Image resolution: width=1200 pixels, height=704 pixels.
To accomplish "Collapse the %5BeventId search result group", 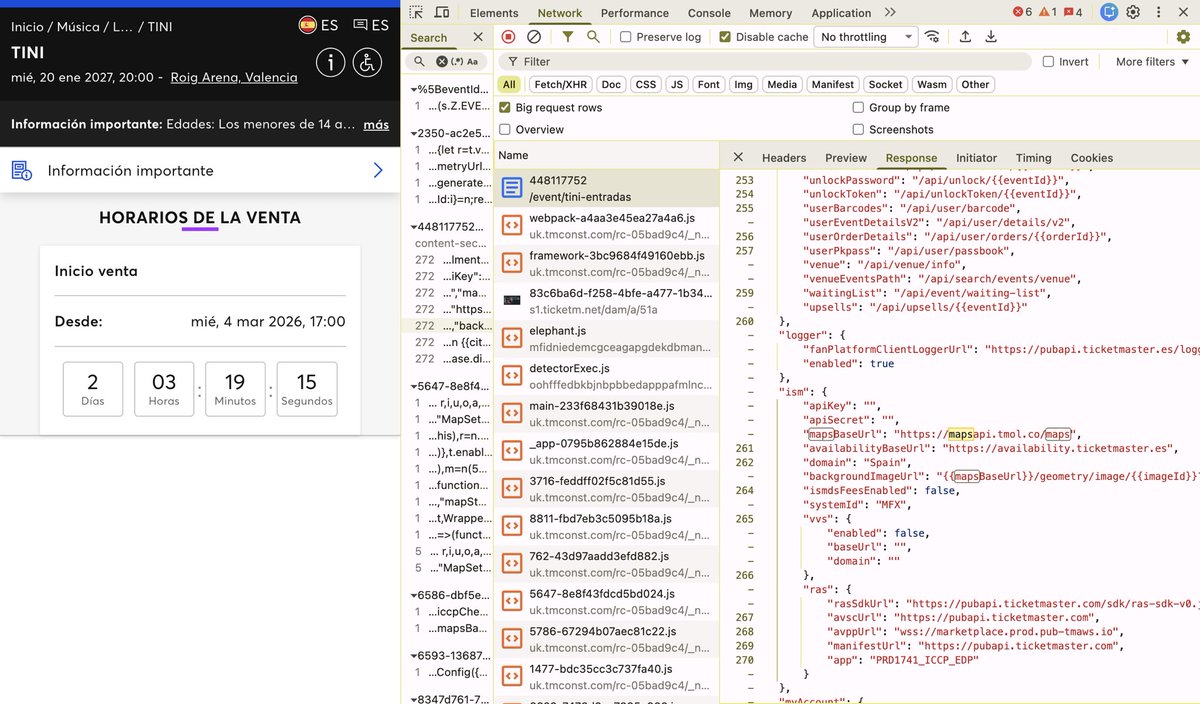I will (x=413, y=89).
